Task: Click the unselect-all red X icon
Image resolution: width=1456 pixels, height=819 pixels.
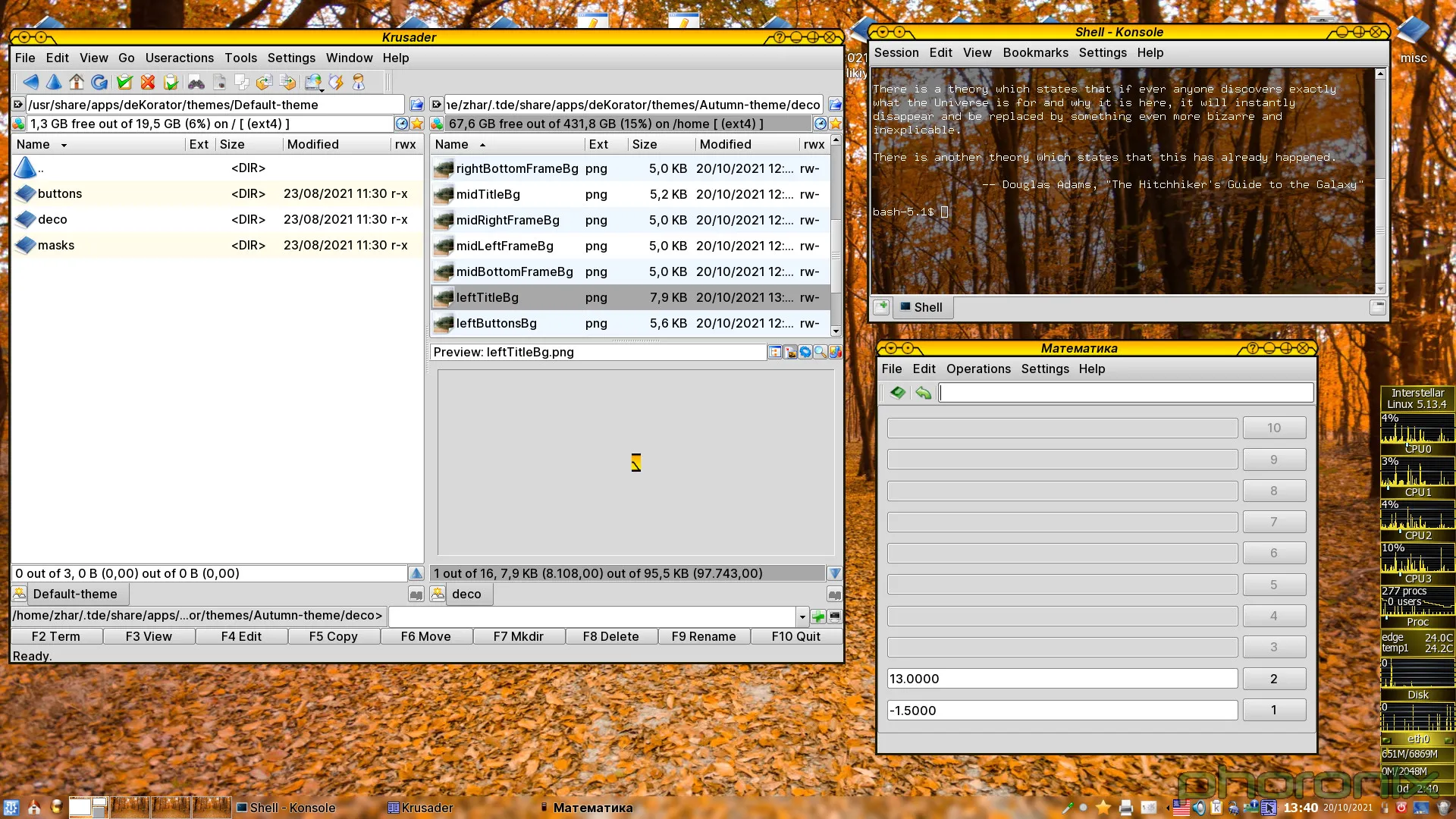Action: (148, 82)
